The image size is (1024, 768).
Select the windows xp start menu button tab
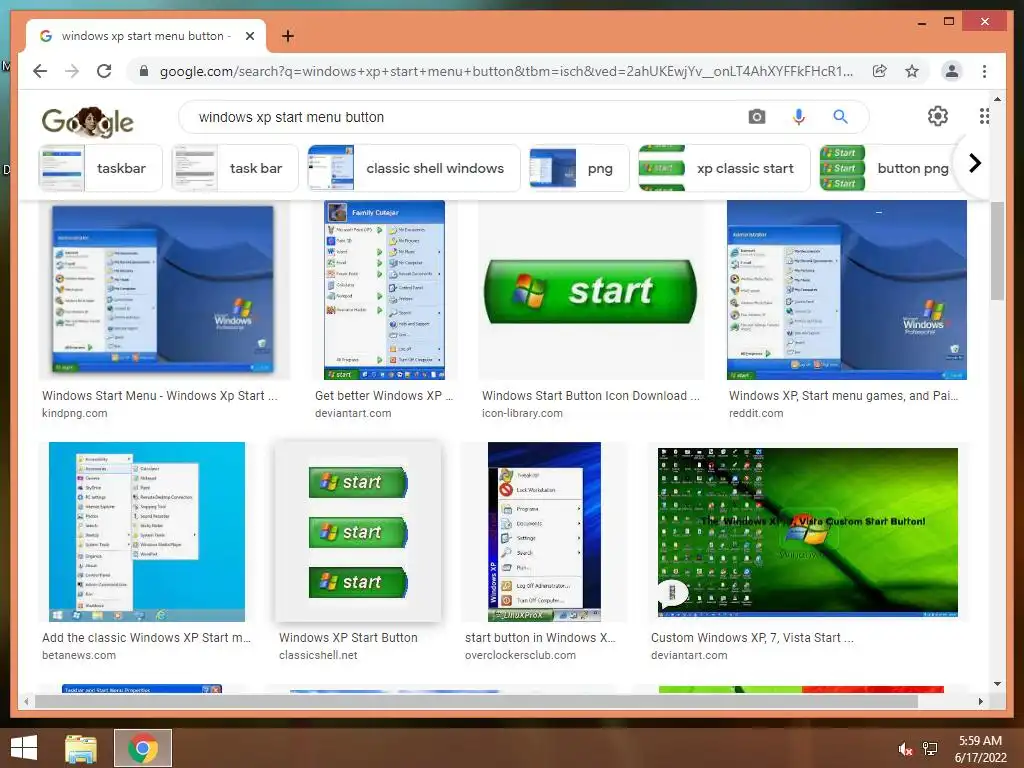click(146, 36)
